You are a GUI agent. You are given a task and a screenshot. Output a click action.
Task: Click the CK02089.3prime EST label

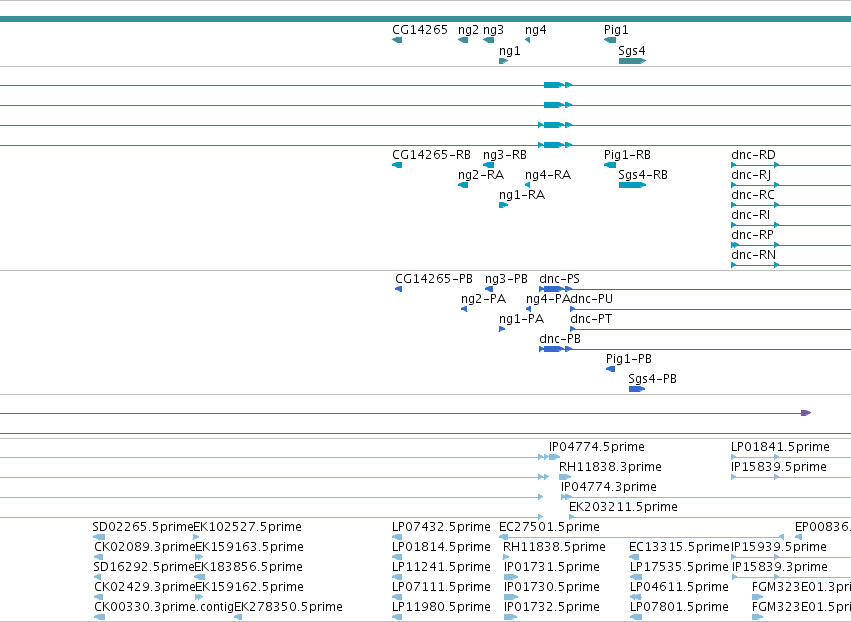(144, 547)
